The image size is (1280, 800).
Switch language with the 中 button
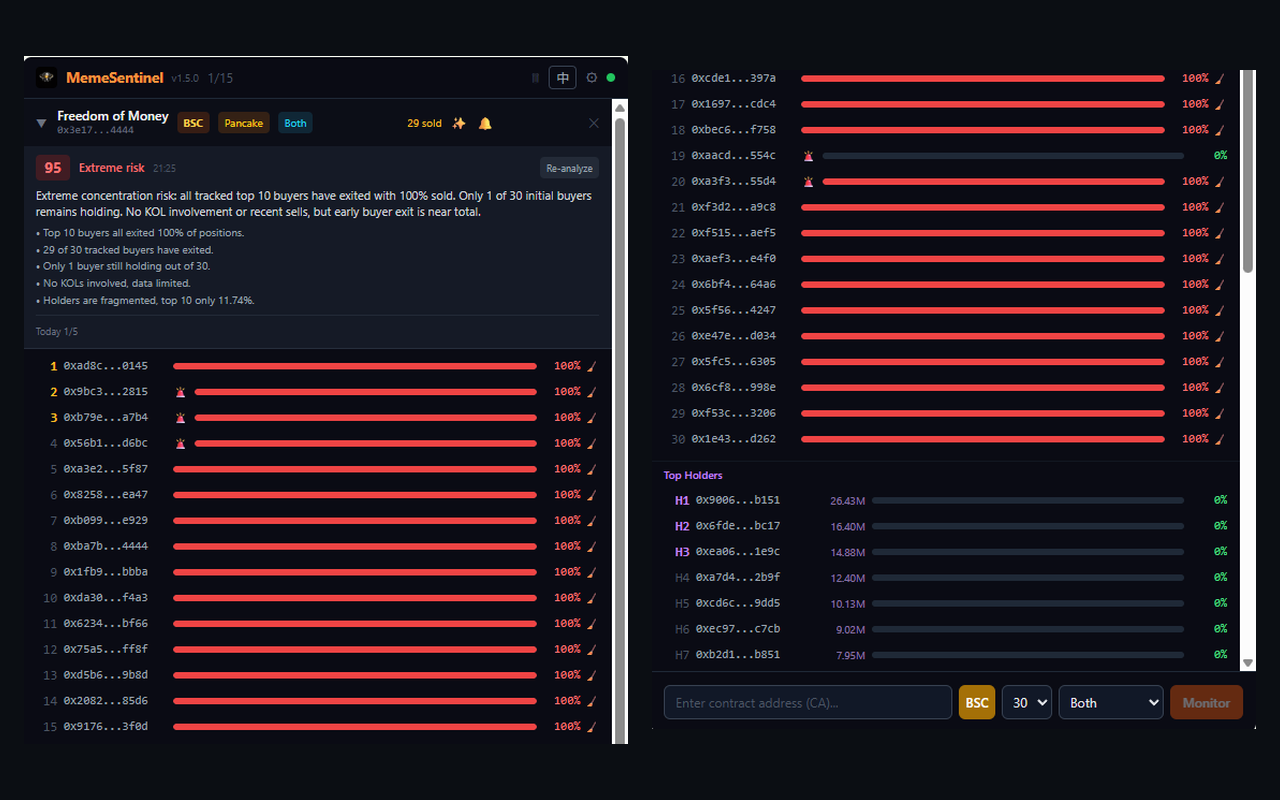click(563, 78)
